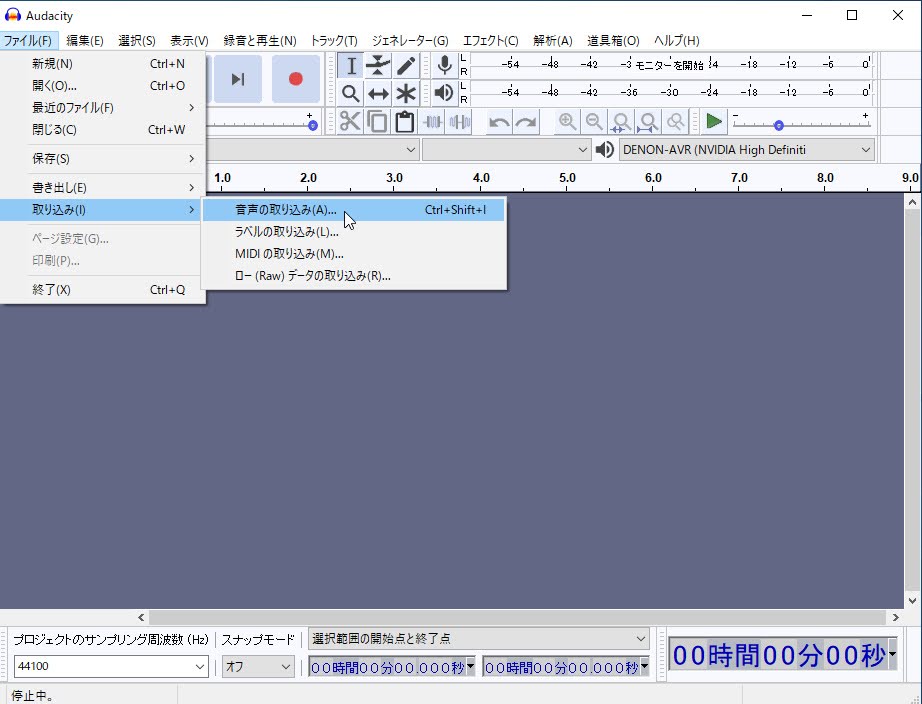Screen dimensions: 922x704
Task: Click the Cut scissors icon
Action: click(350, 122)
